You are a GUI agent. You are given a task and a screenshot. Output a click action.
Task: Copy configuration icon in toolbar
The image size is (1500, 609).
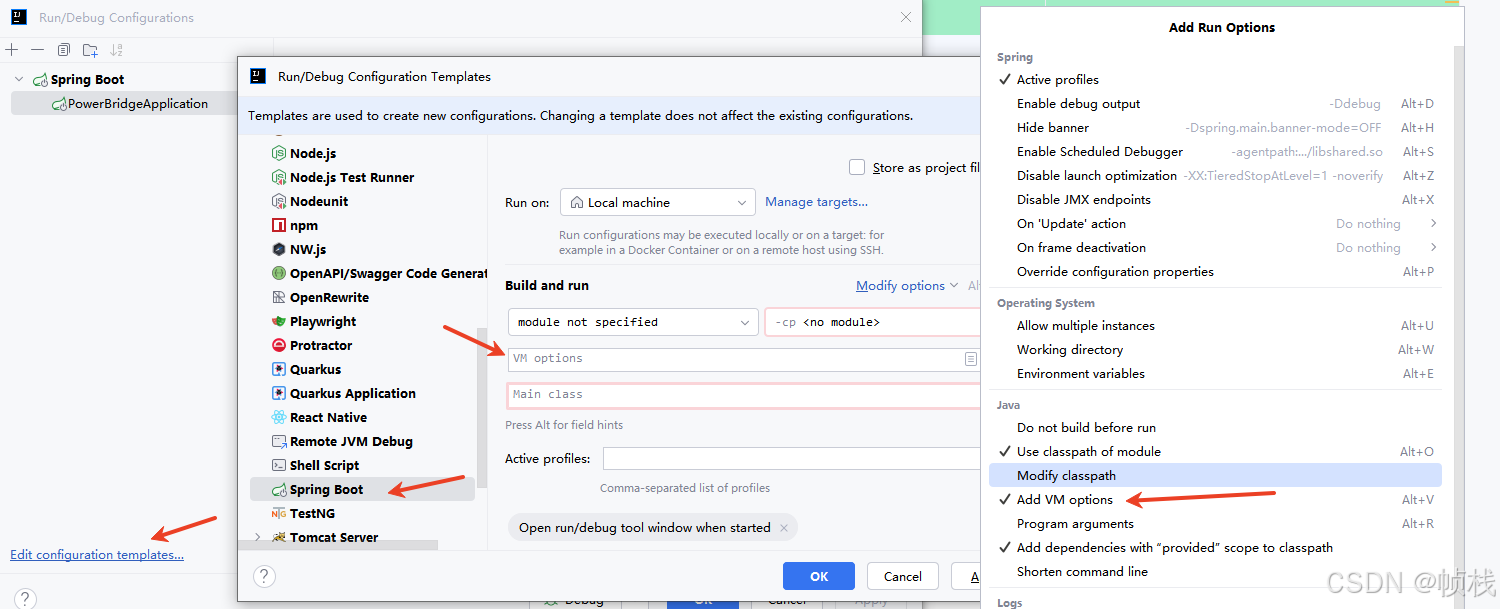[x=64, y=50]
